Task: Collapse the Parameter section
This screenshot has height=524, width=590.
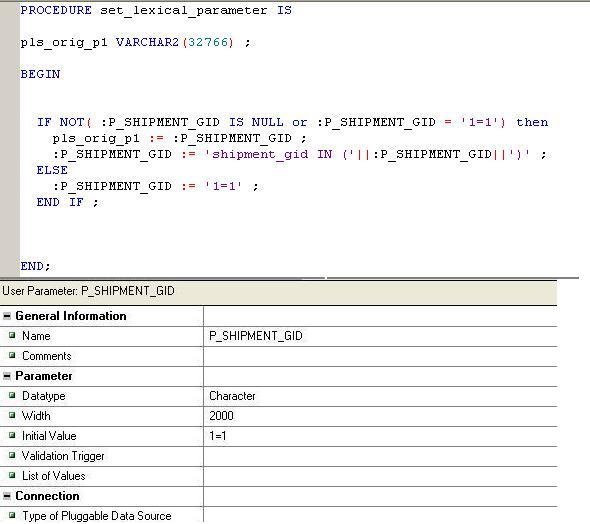Action: click(x=7, y=376)
